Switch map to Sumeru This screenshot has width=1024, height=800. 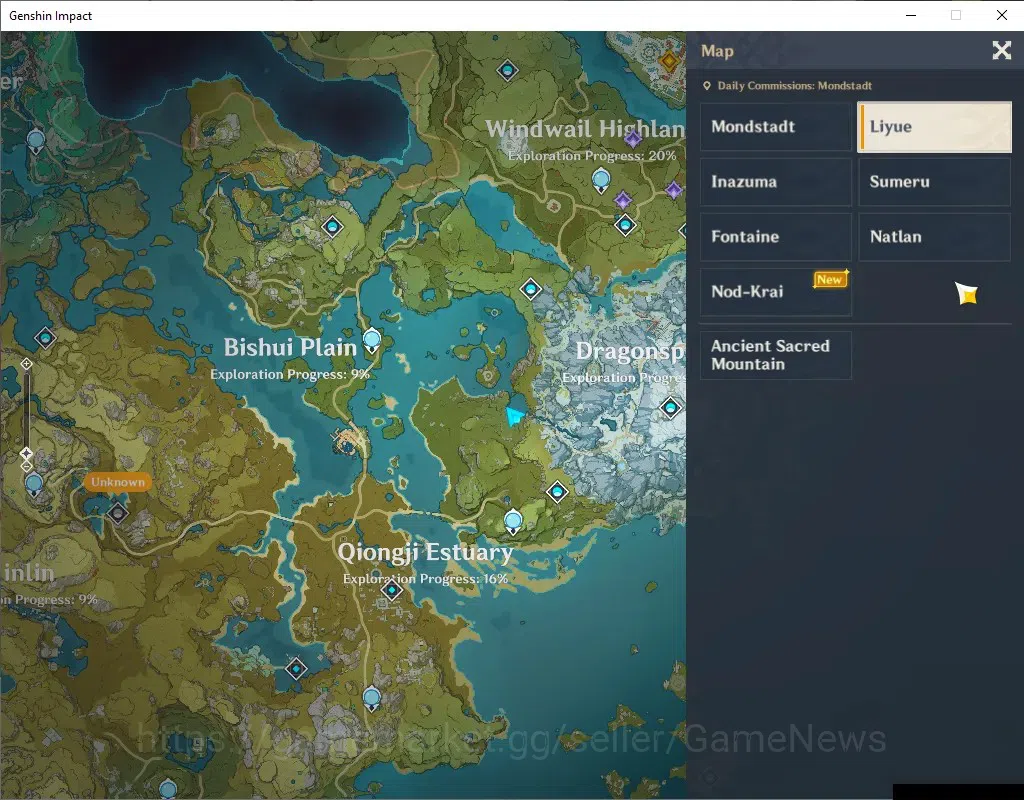(935, 182)
